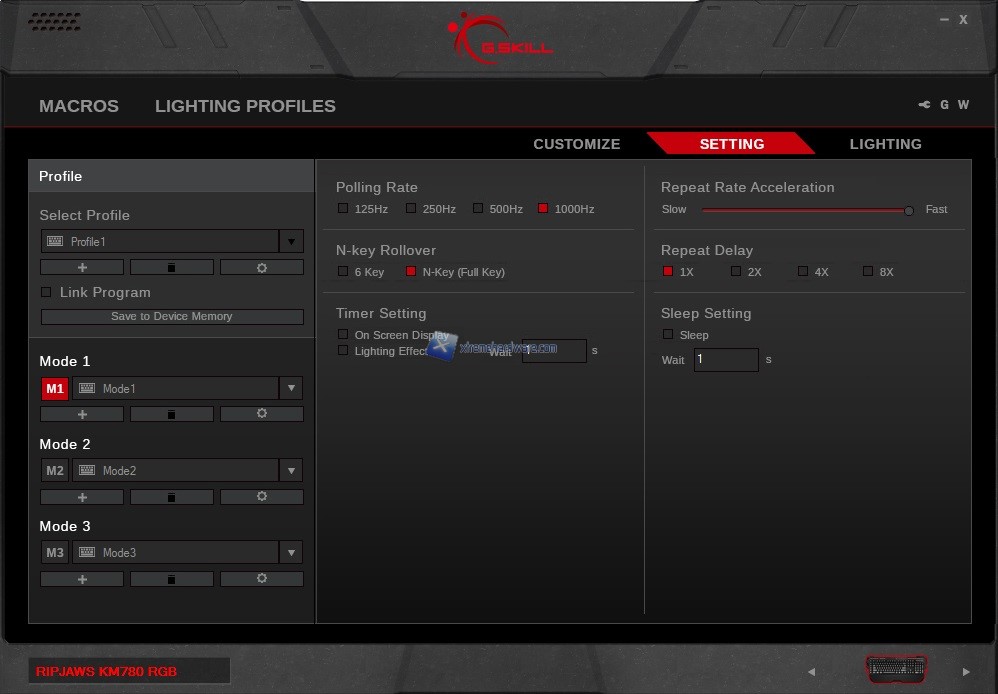This screenshot has width=998, height=694.
Task: Delete the selected profile with trash icon
Action: pos(171,267)
